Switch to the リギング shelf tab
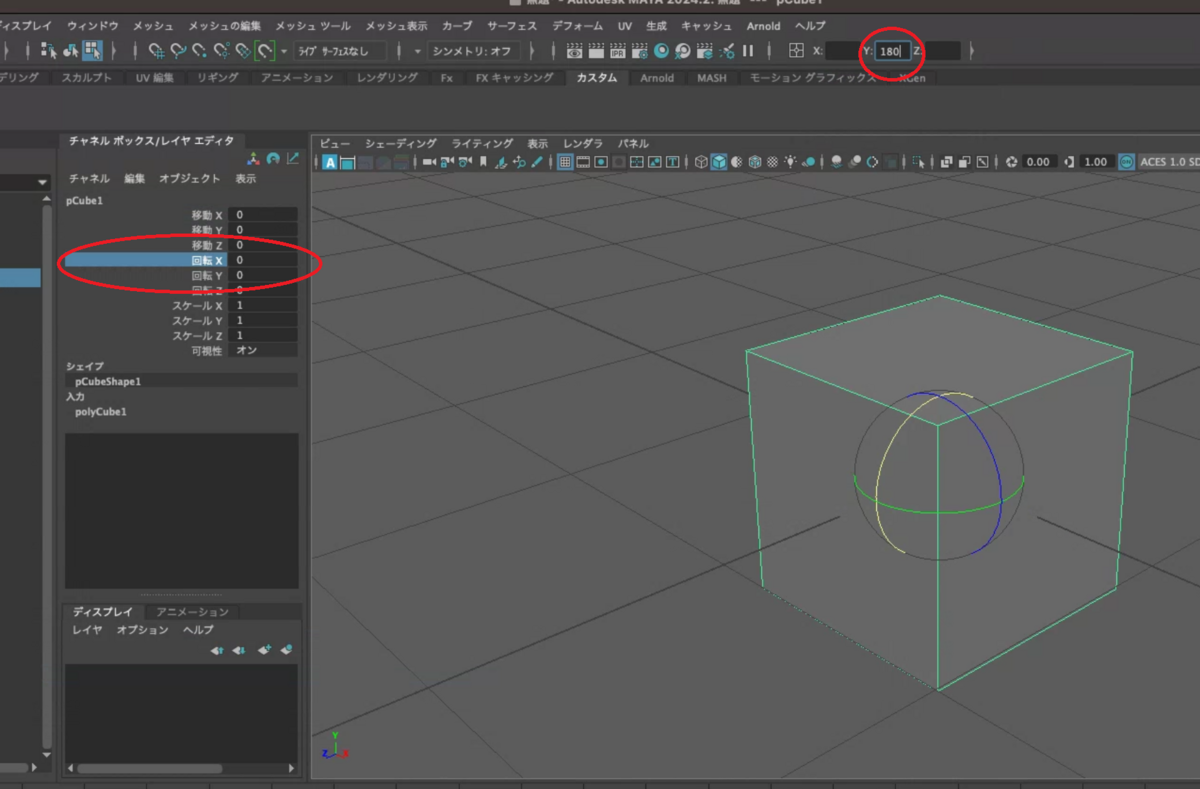This screenshot has height=789, width=1200. [218, 78]
